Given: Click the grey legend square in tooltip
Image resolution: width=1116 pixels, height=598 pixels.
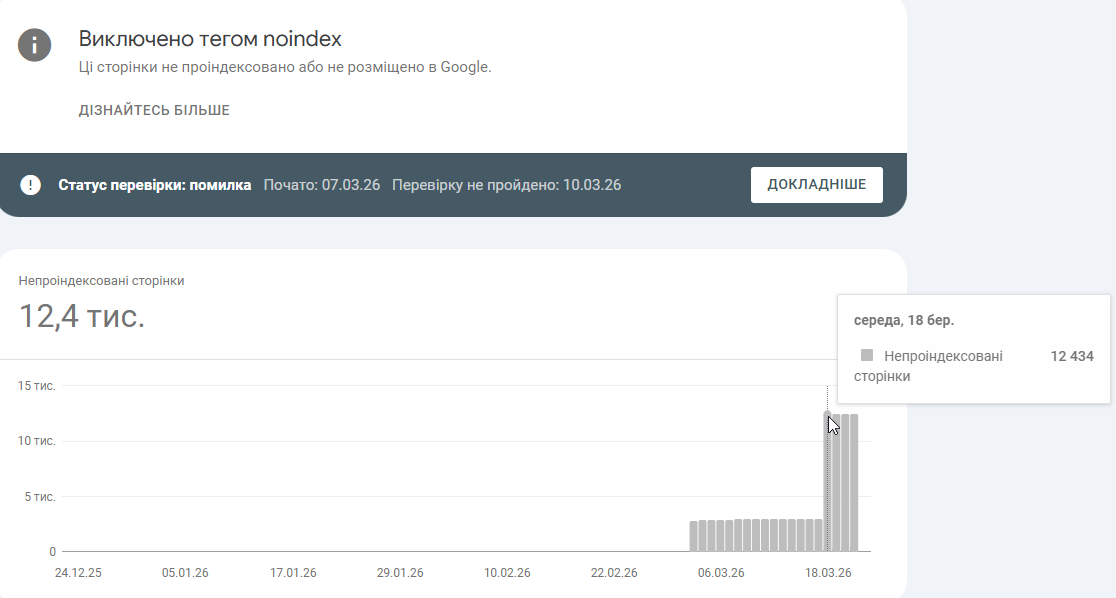Looking at the screenshot, I should 867,355.
